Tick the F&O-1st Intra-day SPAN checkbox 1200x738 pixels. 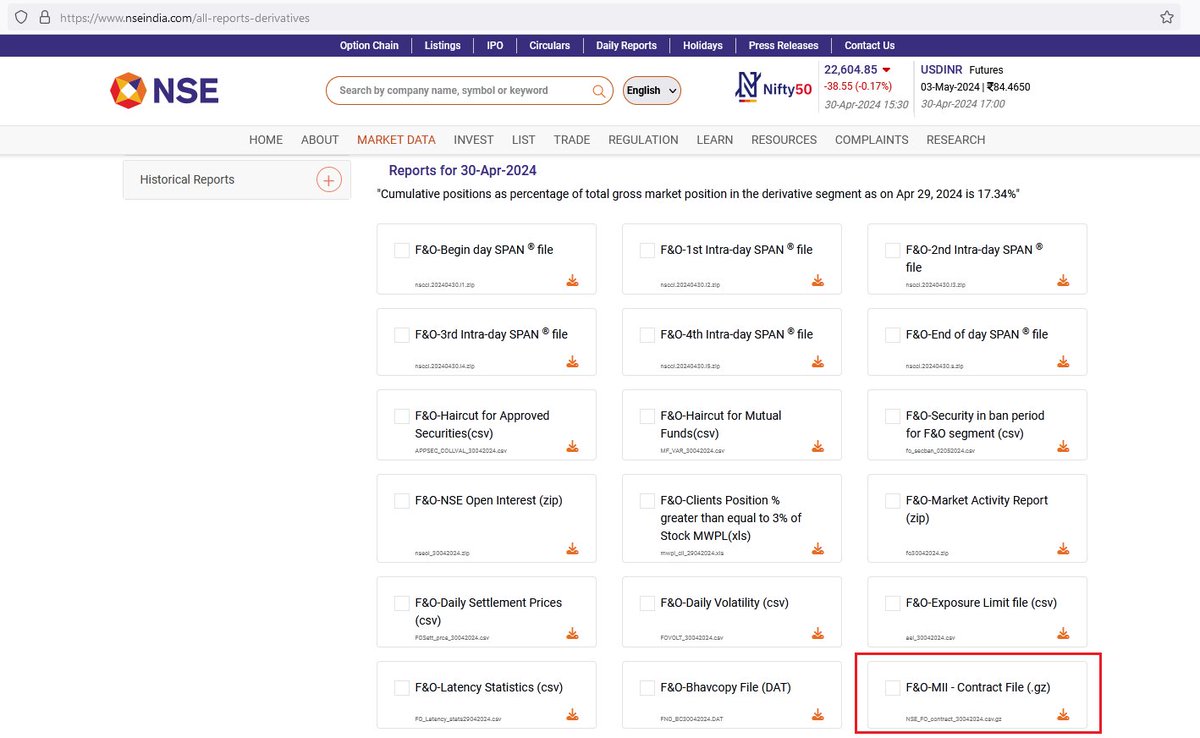647,250
